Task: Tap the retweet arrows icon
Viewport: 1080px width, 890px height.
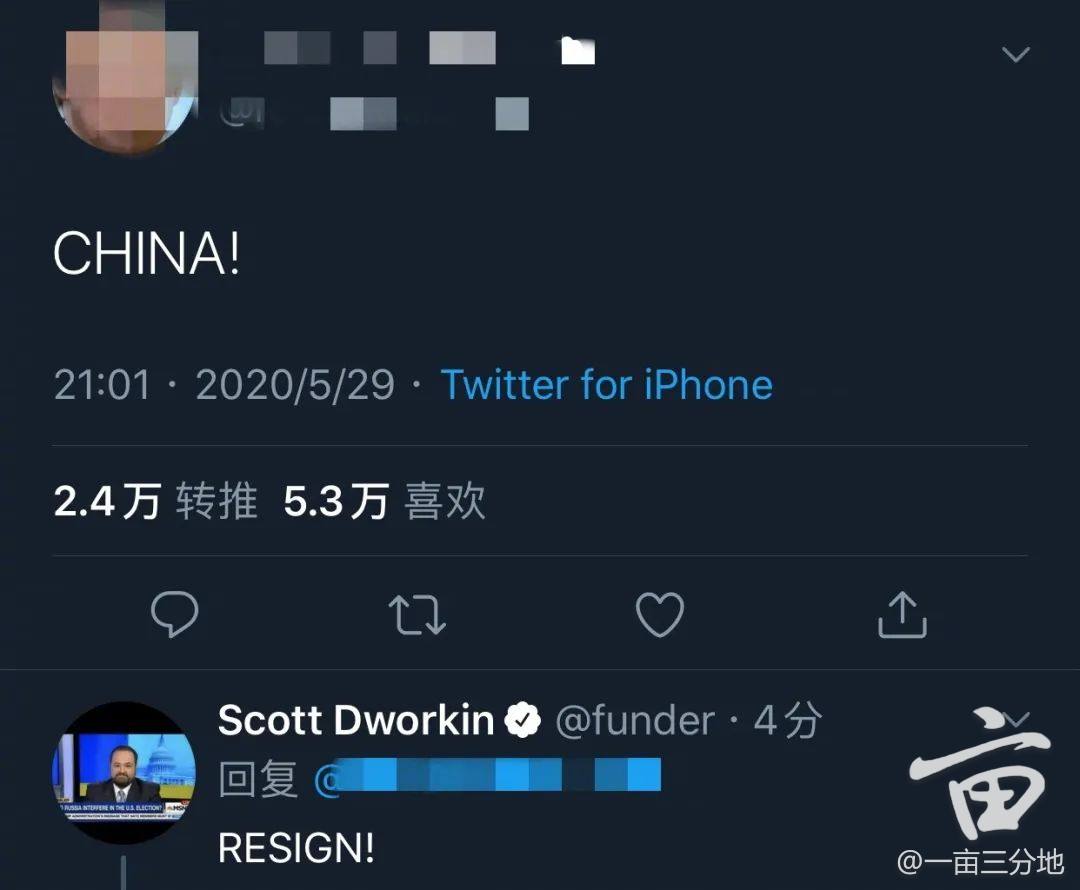Action: click(x=417, y=614)
